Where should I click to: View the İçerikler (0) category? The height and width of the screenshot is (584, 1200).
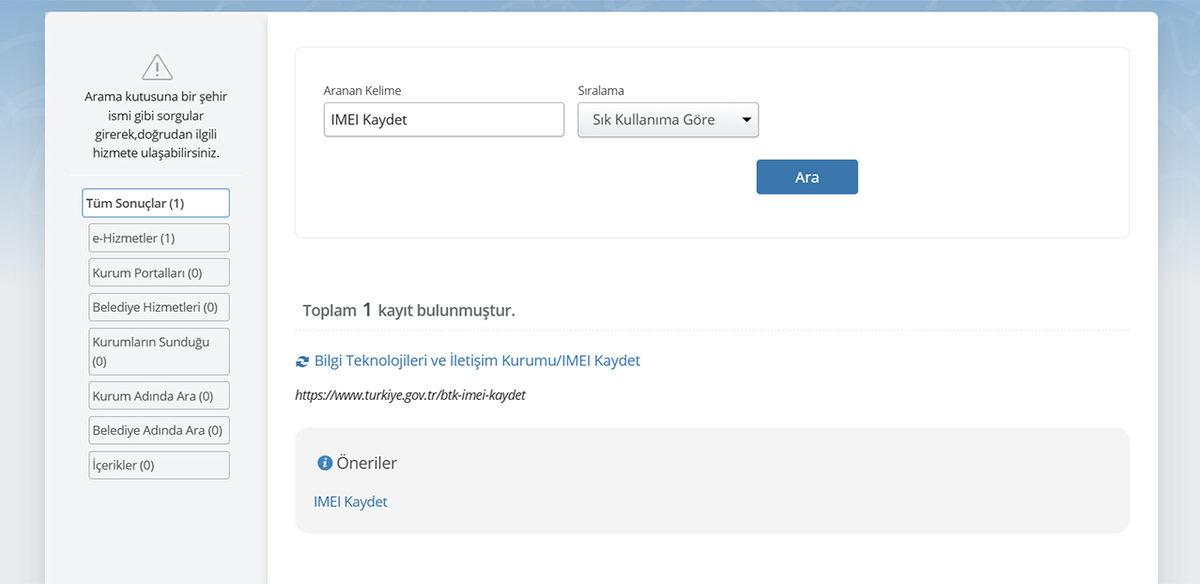159,465
